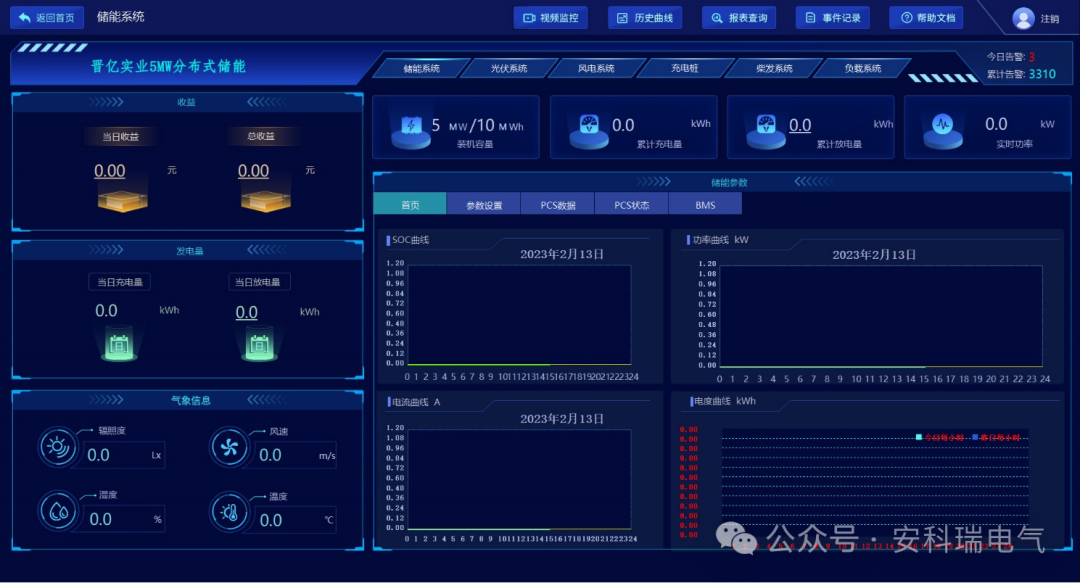Open 视频监控 video monitoring
The image size is (1080, 583).
point(550,18)
